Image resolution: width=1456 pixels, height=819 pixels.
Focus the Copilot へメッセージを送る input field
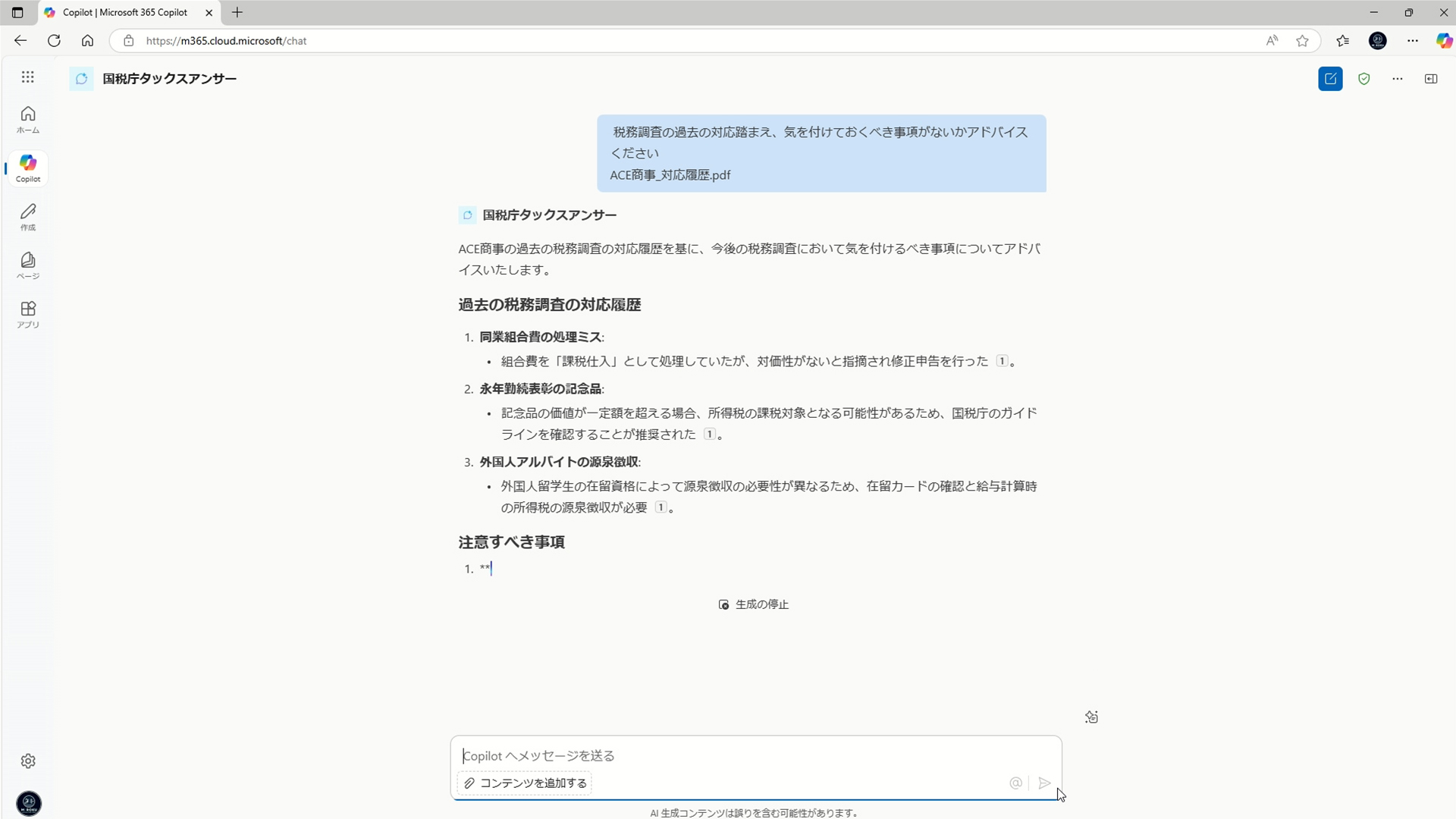click(x=755, y=755)
